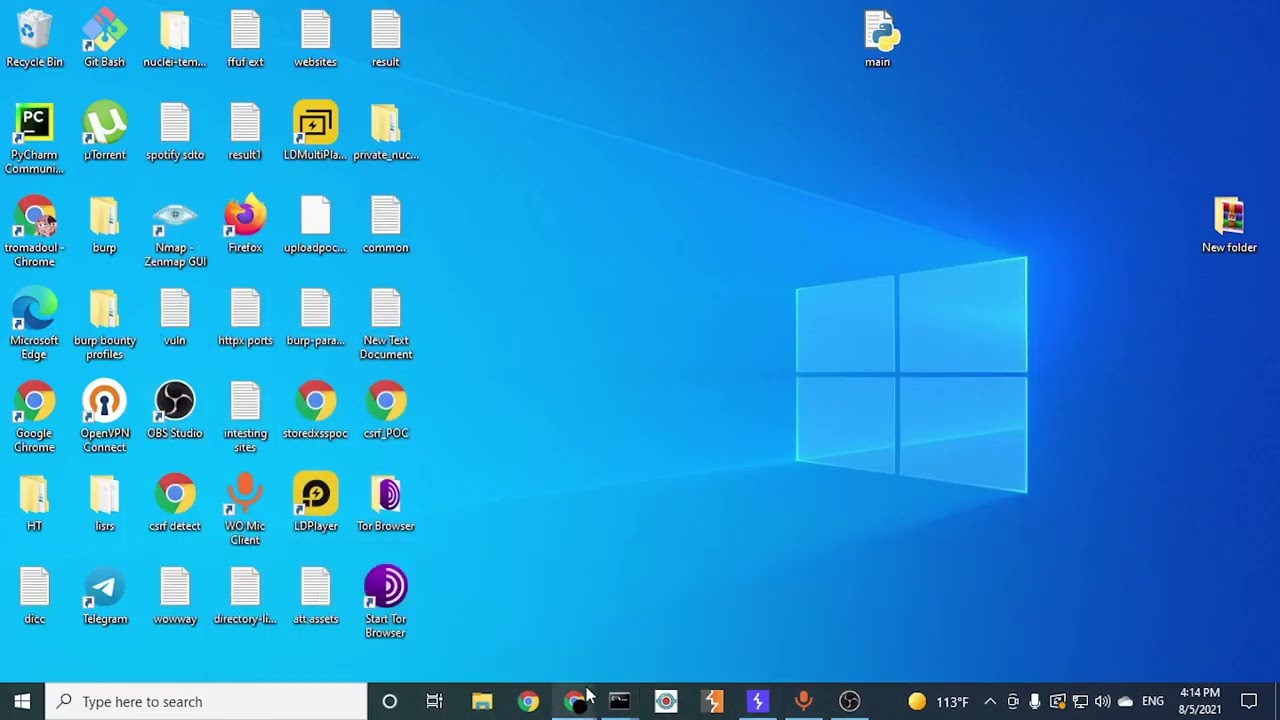Switch the ENG input language indicator
The image size is (1280, 720).
(x=1153, y=701)
